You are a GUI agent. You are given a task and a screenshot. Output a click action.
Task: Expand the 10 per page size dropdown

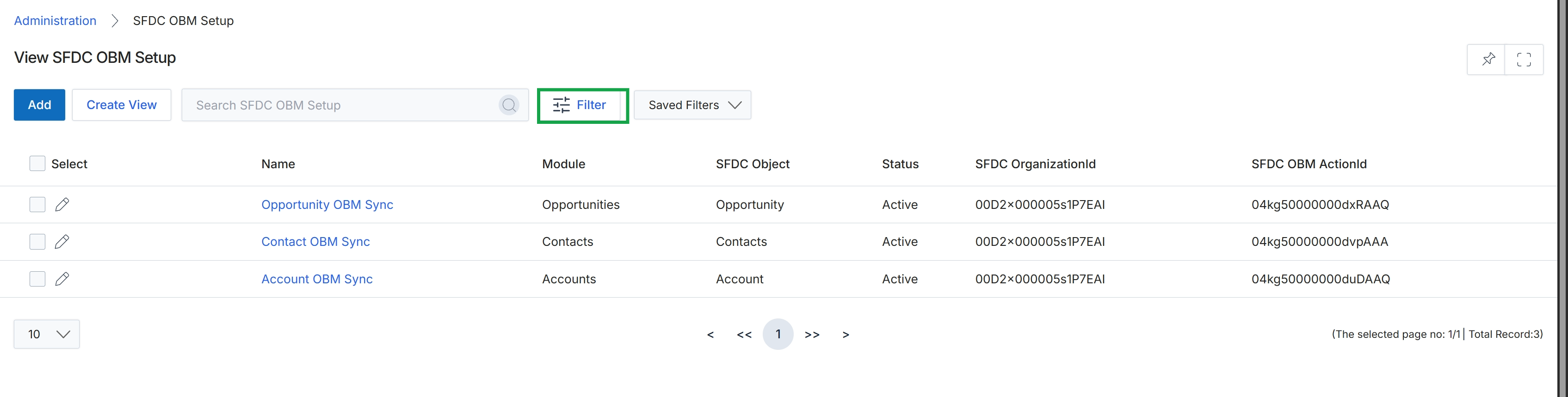point(46,334)
